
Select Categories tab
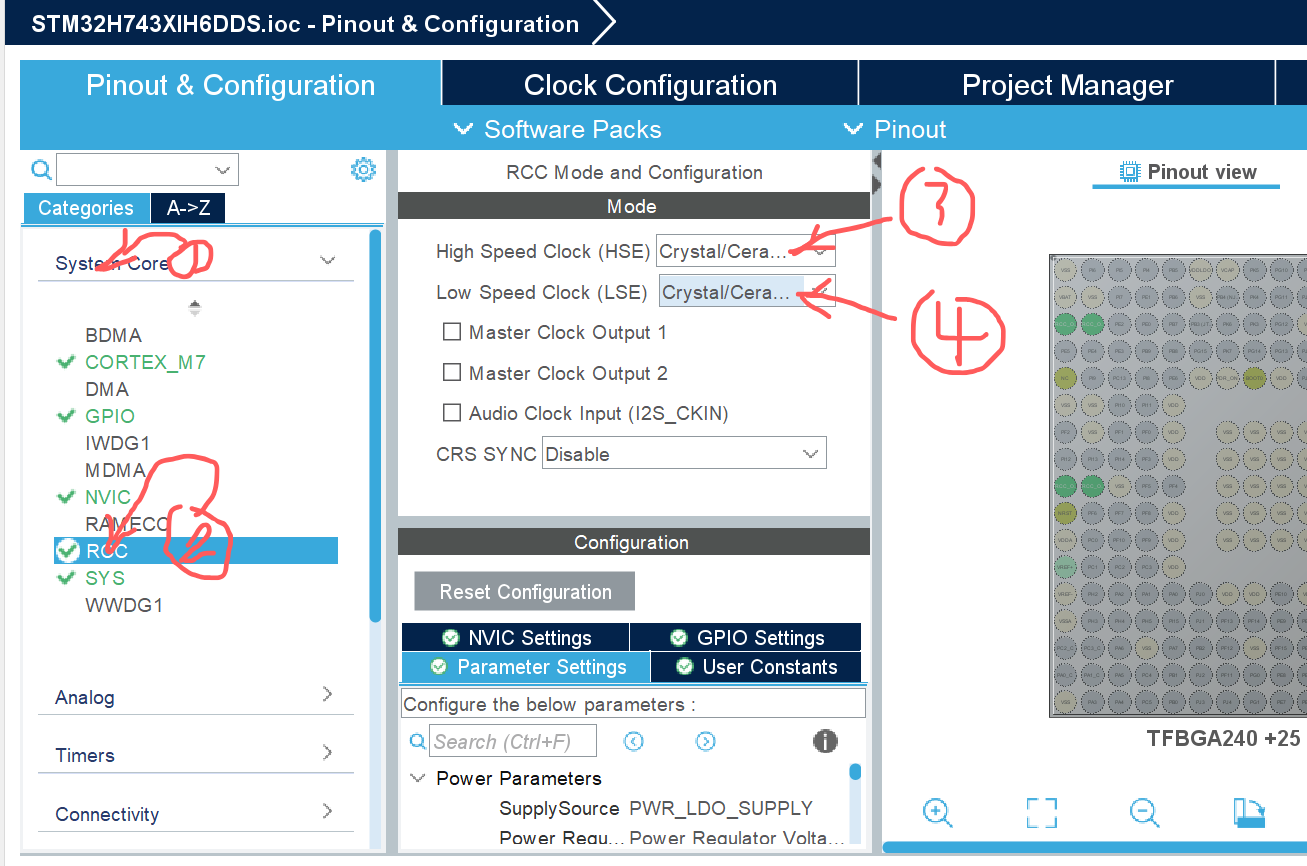point(86,208)
